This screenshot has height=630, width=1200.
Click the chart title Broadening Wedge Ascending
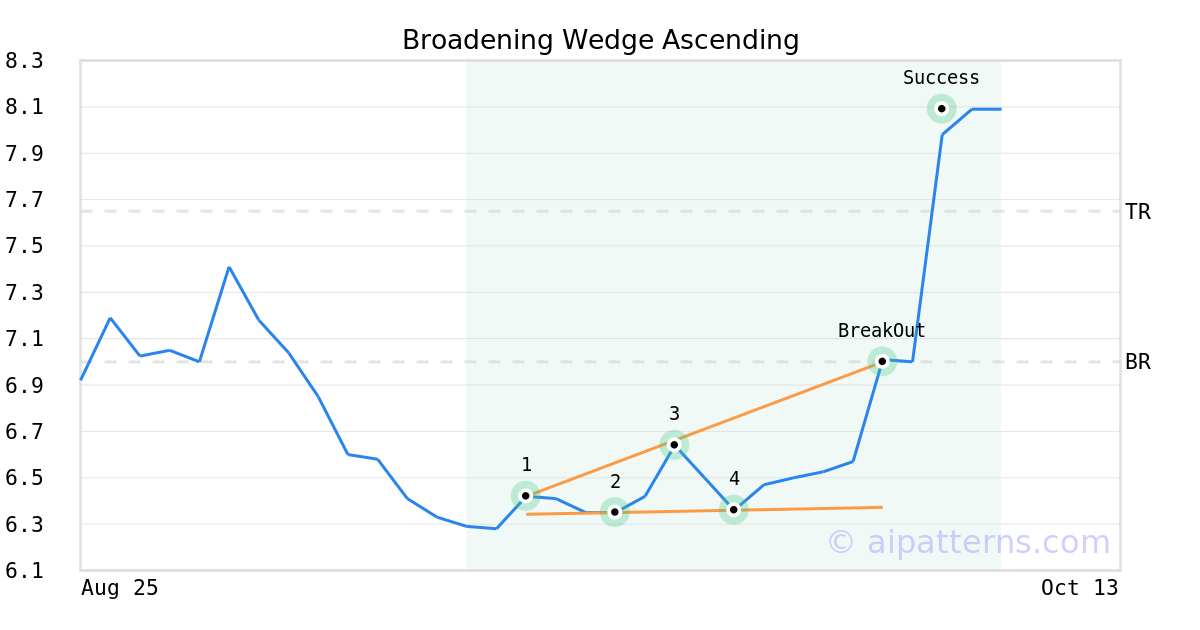600,40
